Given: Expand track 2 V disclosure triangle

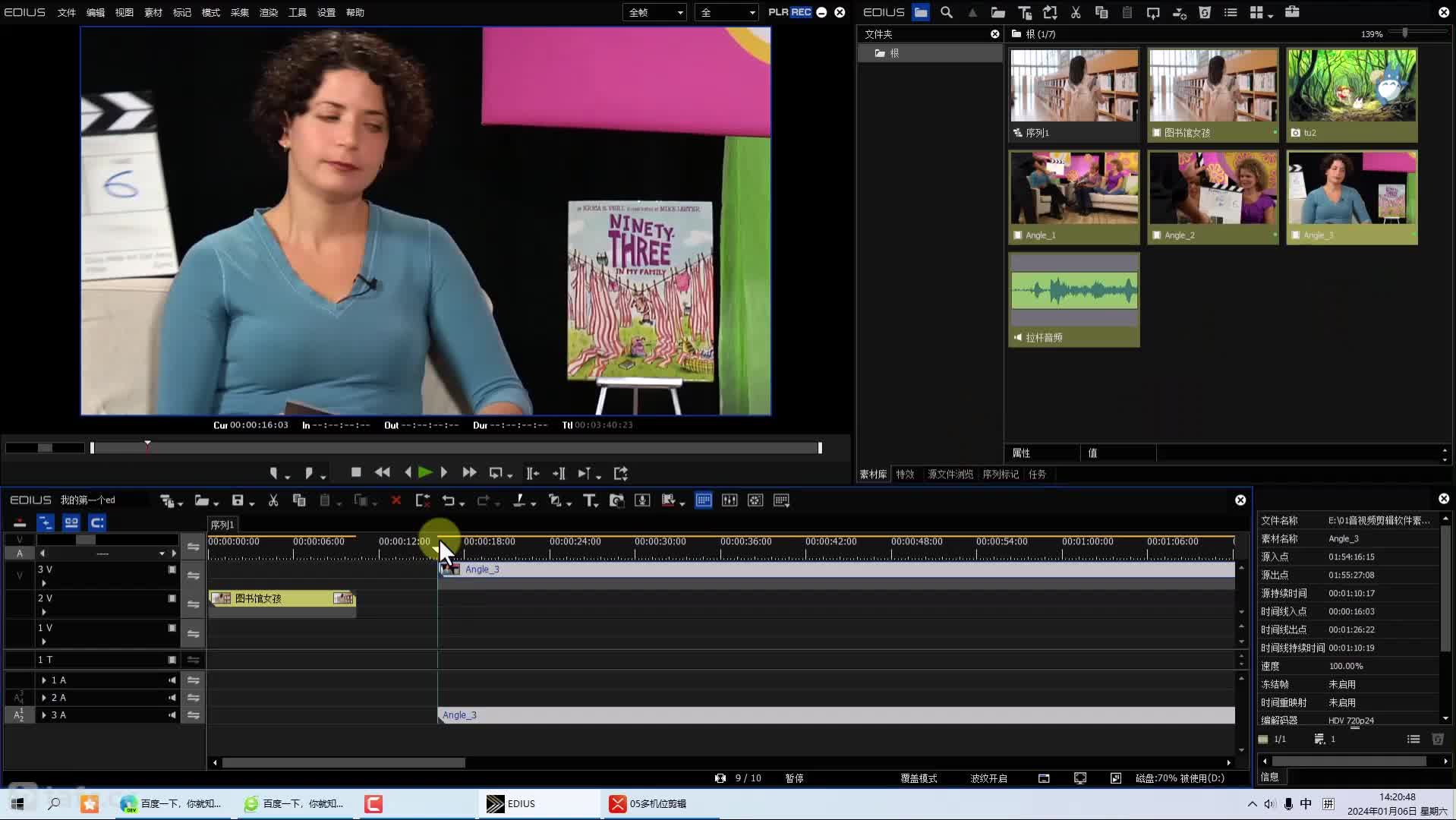Looking at the screenshot, I should click(43, 612).
